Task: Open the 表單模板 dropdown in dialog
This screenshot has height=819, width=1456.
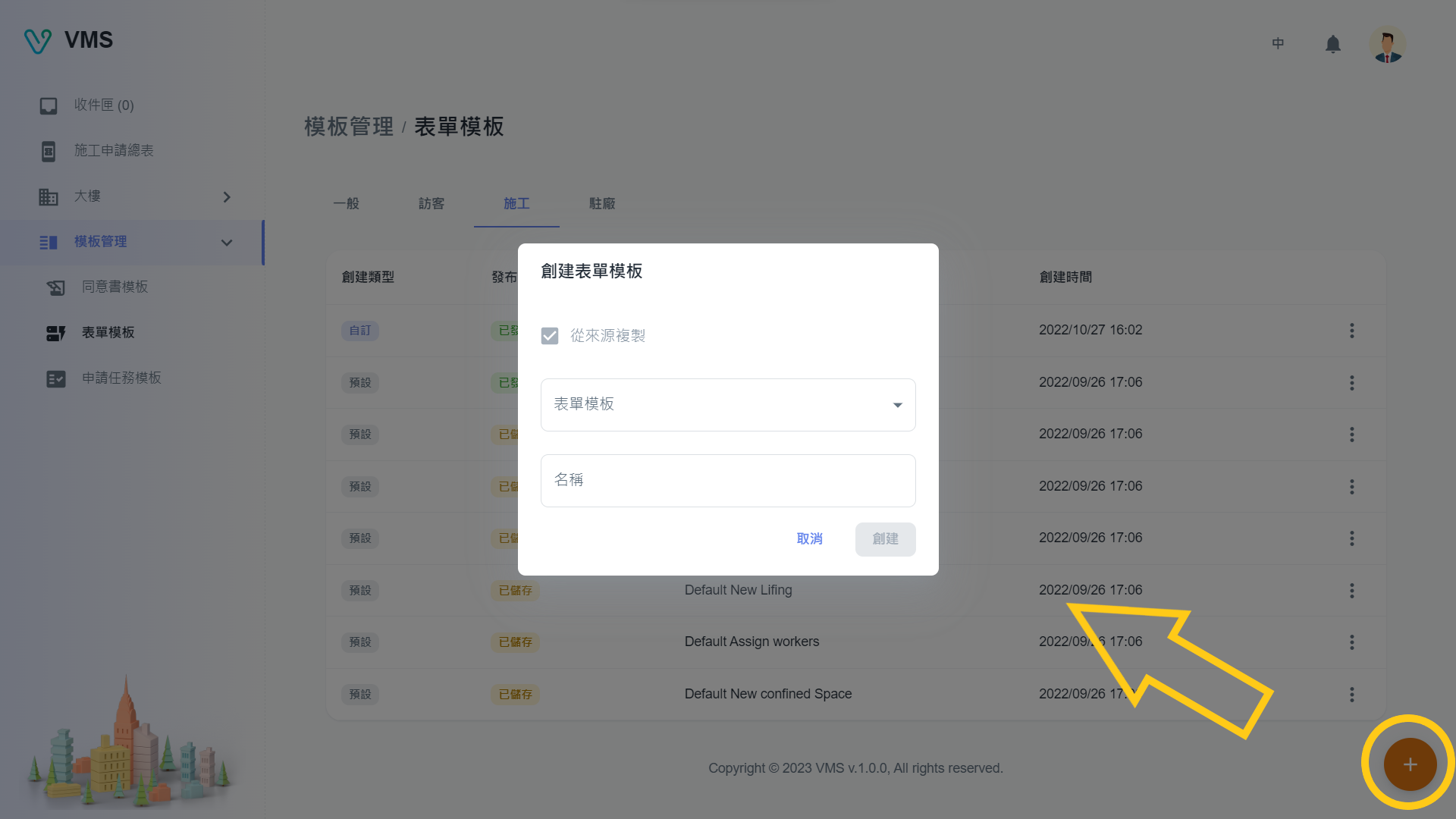Action: point(727,405)
